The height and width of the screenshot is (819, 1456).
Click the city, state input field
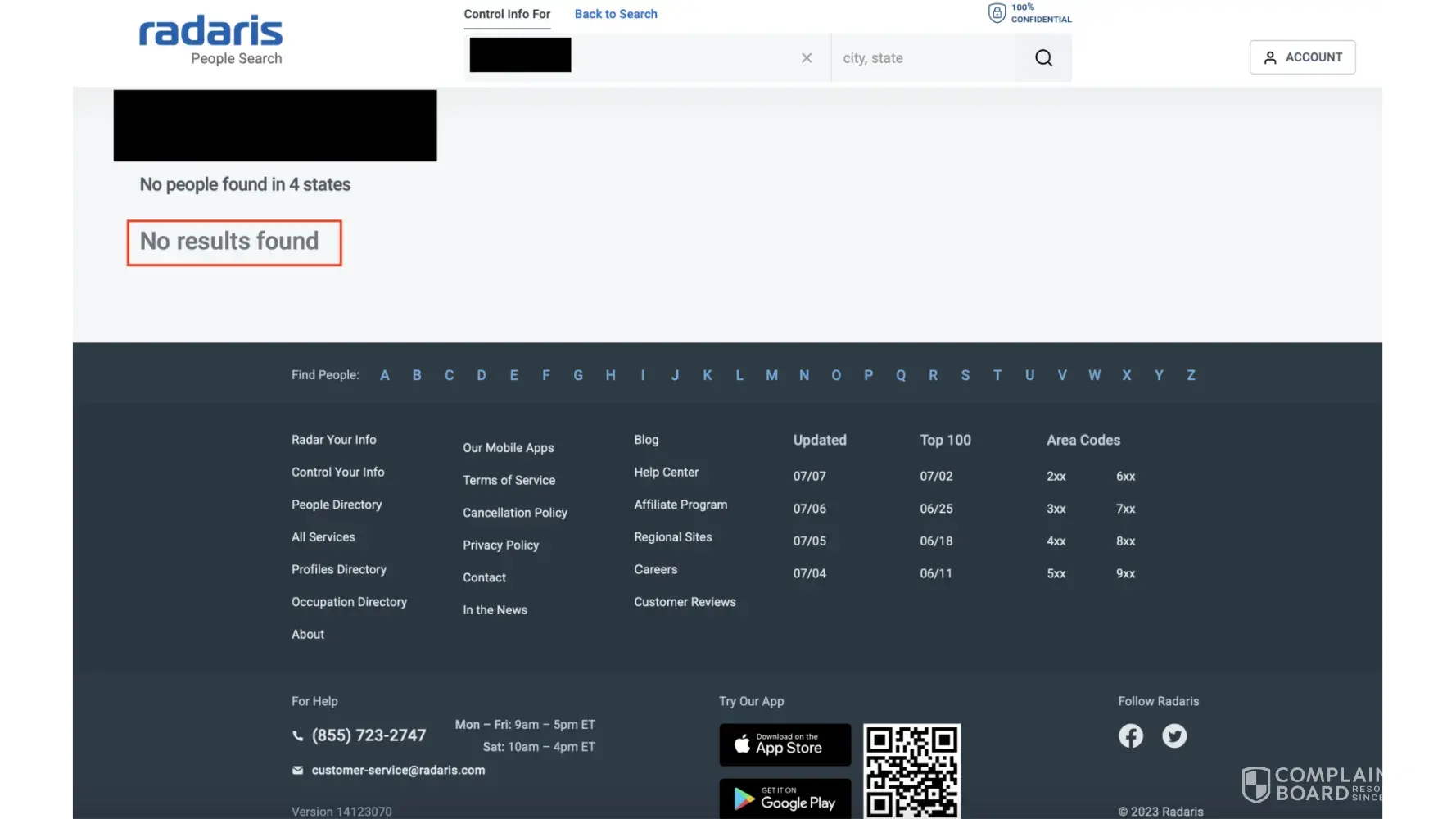pyautogui.click(x=923, y=58)
